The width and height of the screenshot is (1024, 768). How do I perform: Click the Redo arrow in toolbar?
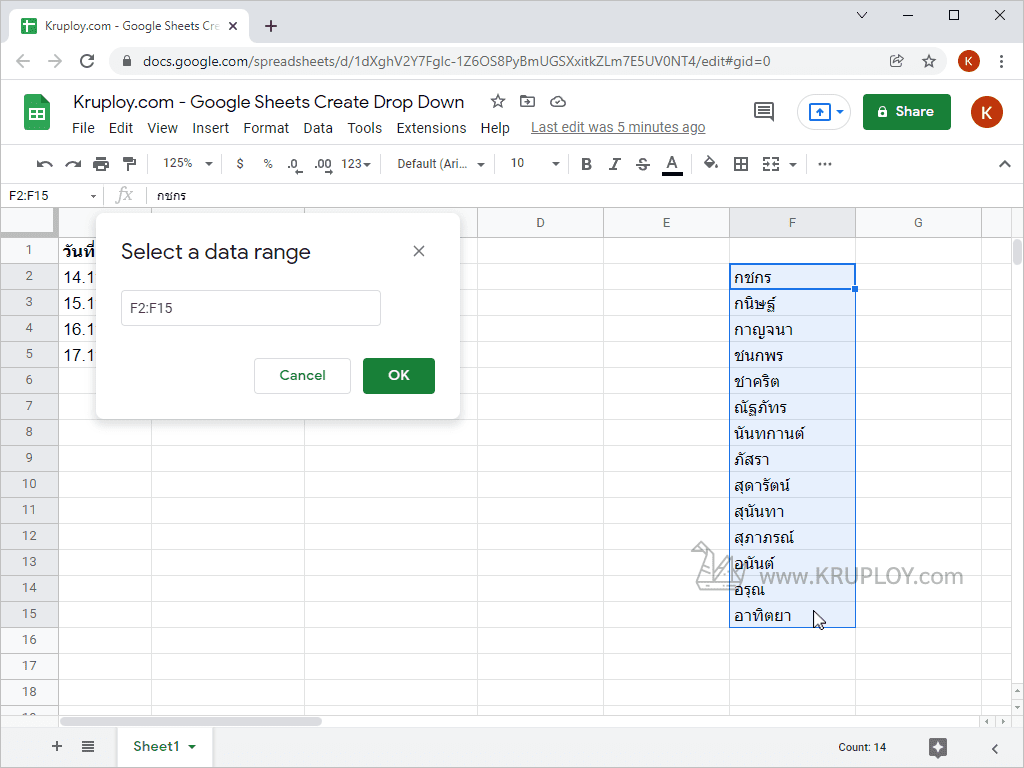(72, 164)
